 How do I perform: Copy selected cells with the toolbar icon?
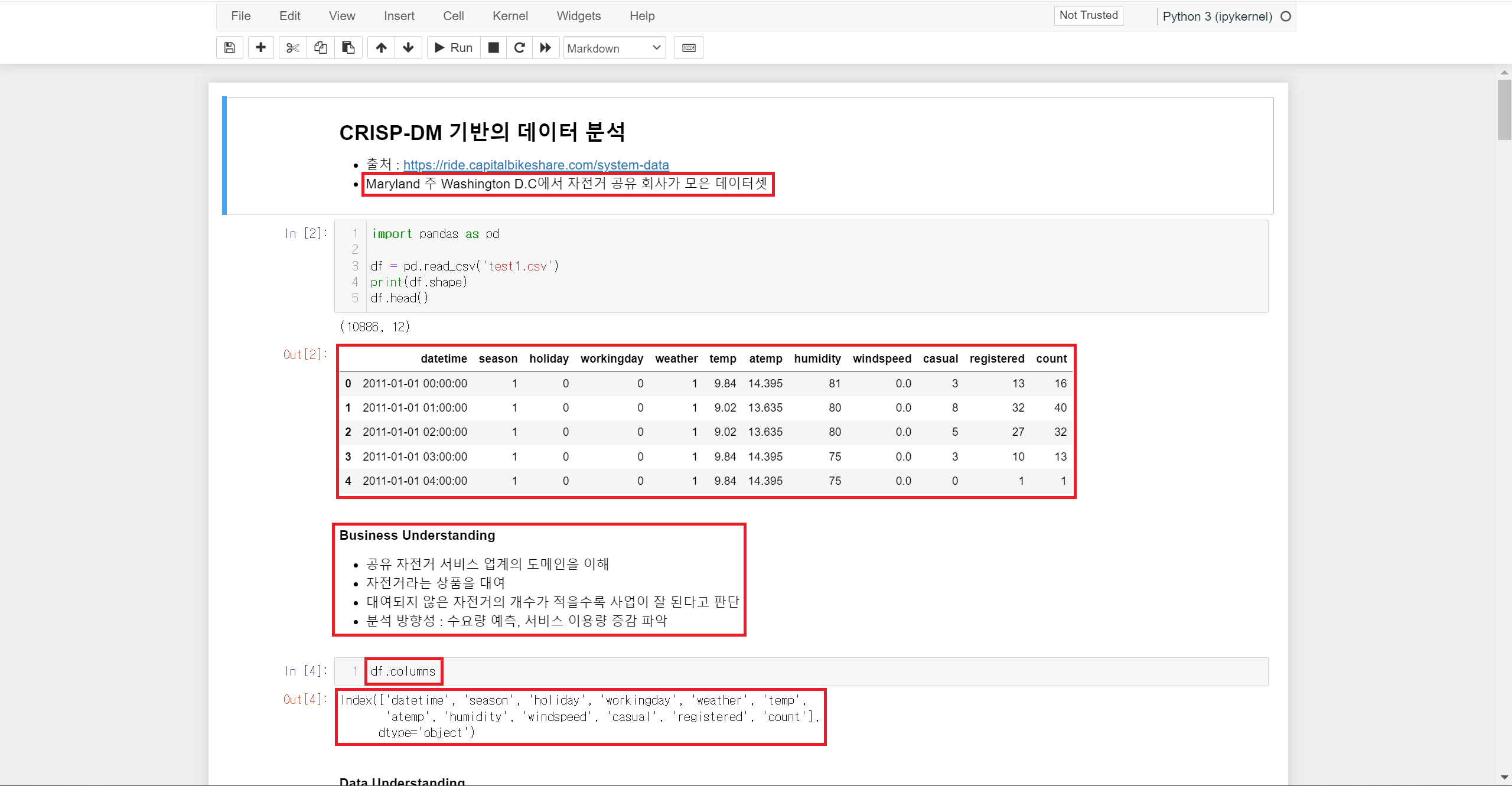pos(321,48)
